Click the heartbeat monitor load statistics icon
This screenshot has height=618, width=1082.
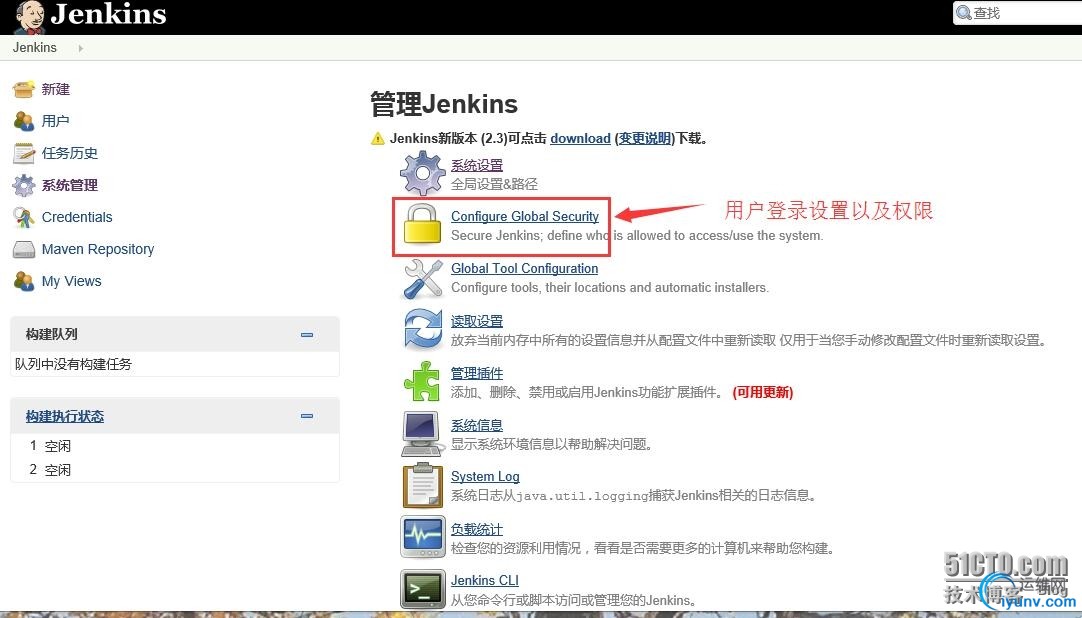point(422,537)
